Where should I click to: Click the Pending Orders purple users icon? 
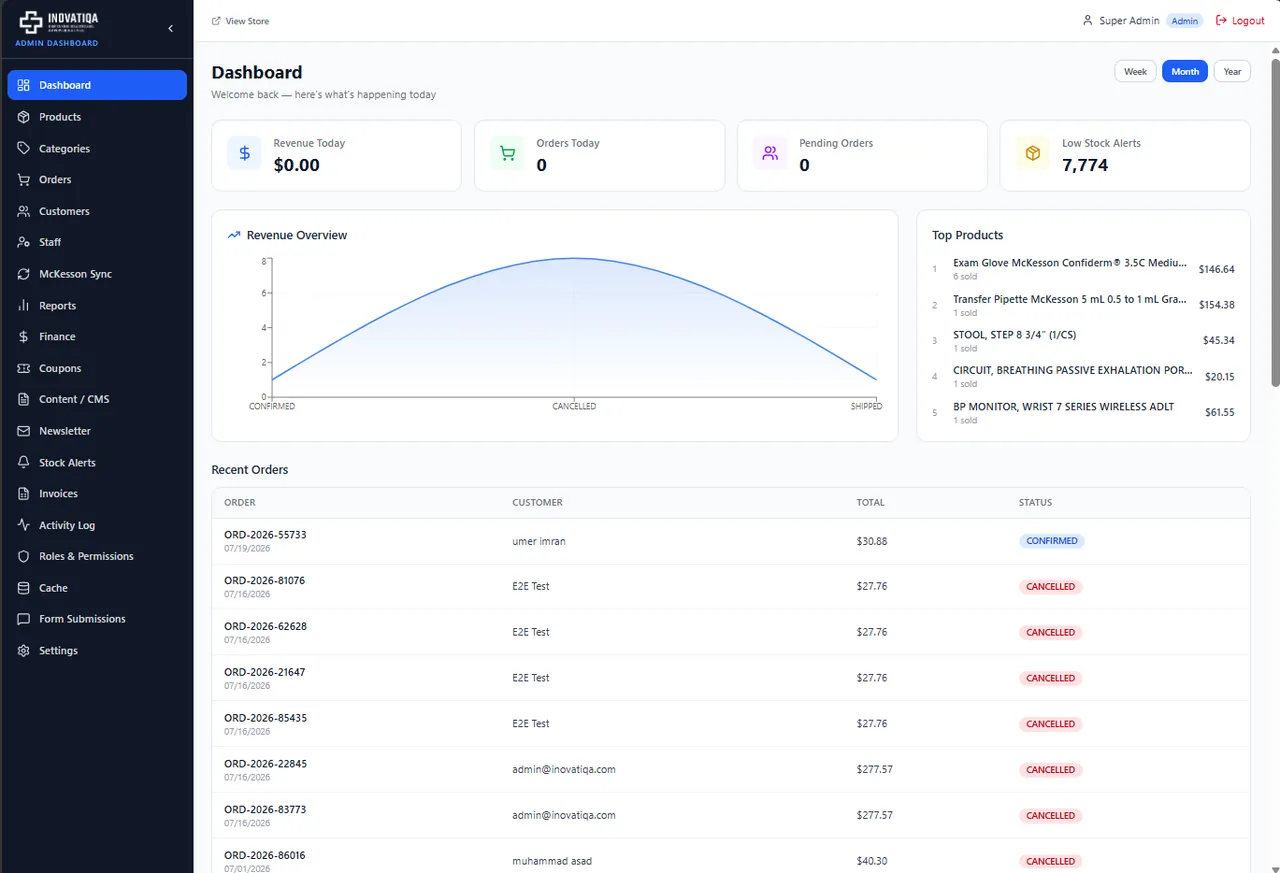tap(770, 154)
